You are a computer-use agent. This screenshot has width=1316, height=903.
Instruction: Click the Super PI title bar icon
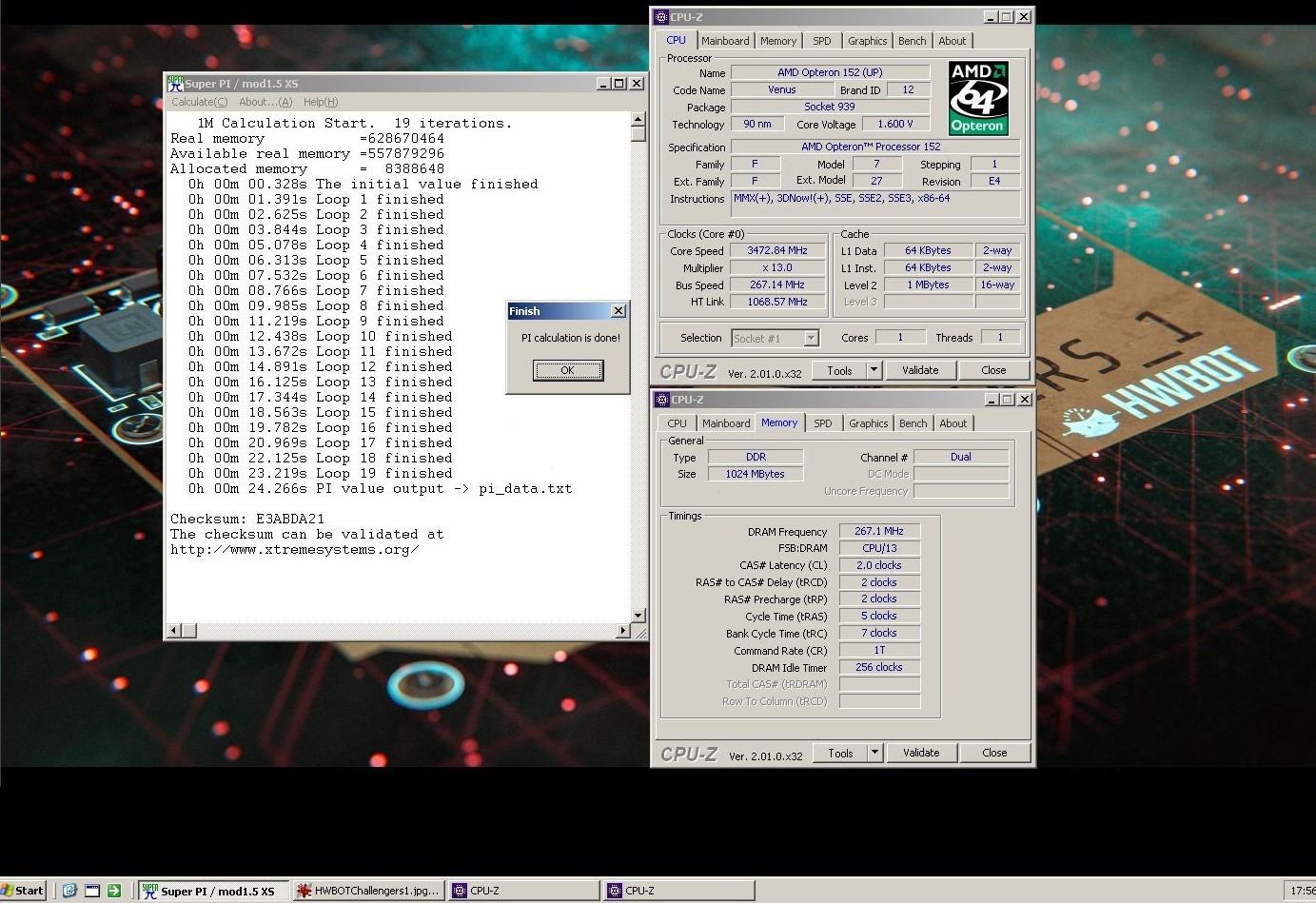pyautogui.click(x=175, y=84)
